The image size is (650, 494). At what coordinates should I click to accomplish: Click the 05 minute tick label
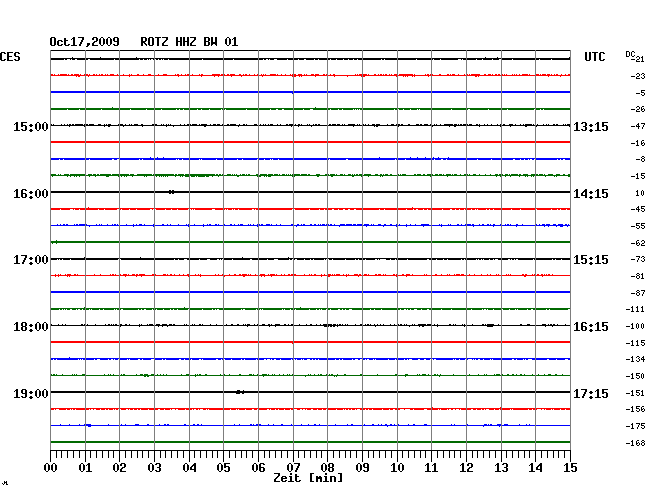pos(223,468)
